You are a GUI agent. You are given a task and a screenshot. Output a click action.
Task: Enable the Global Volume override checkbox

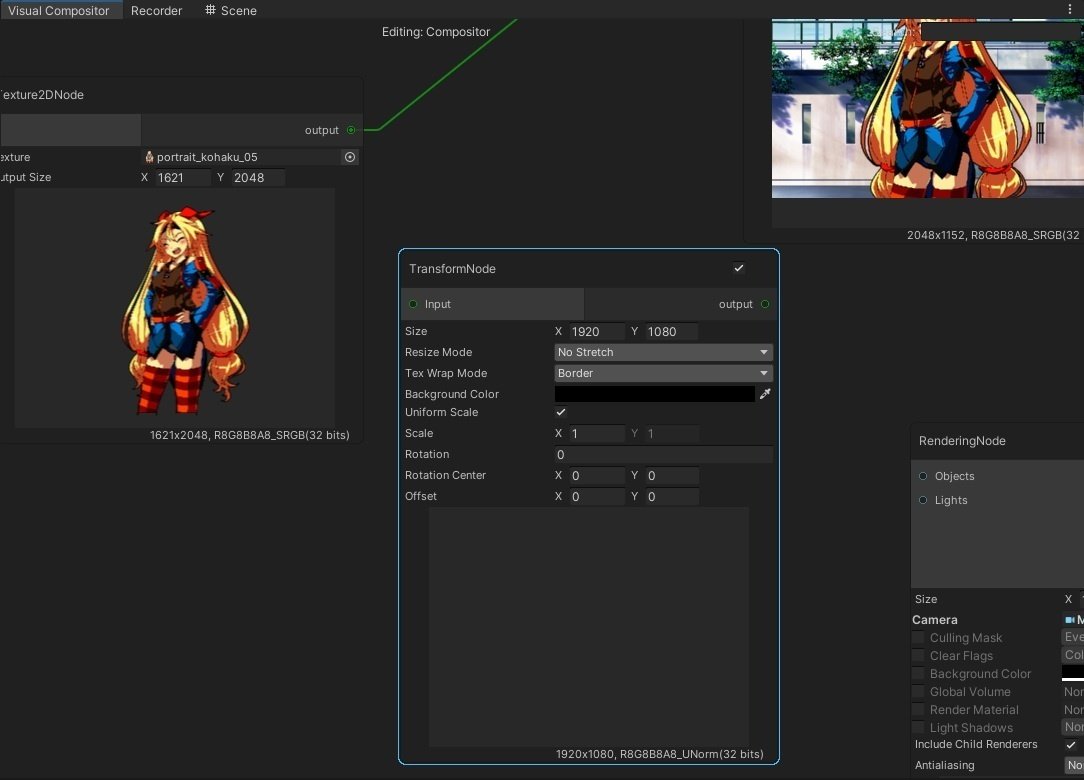918,691
